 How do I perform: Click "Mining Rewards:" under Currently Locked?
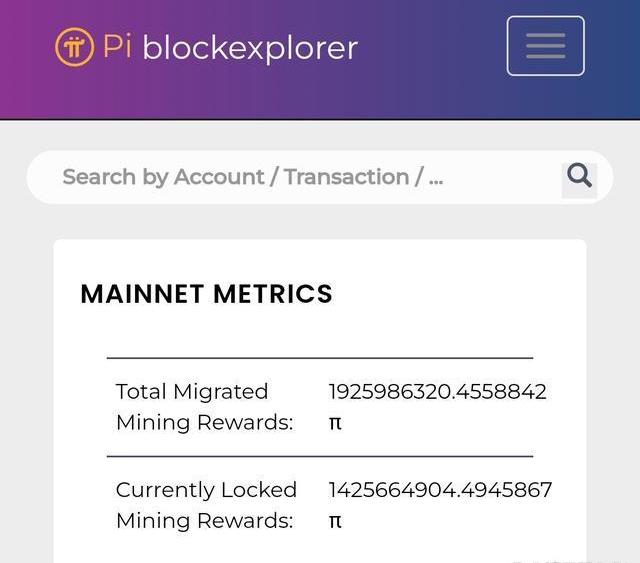point(204,521)
